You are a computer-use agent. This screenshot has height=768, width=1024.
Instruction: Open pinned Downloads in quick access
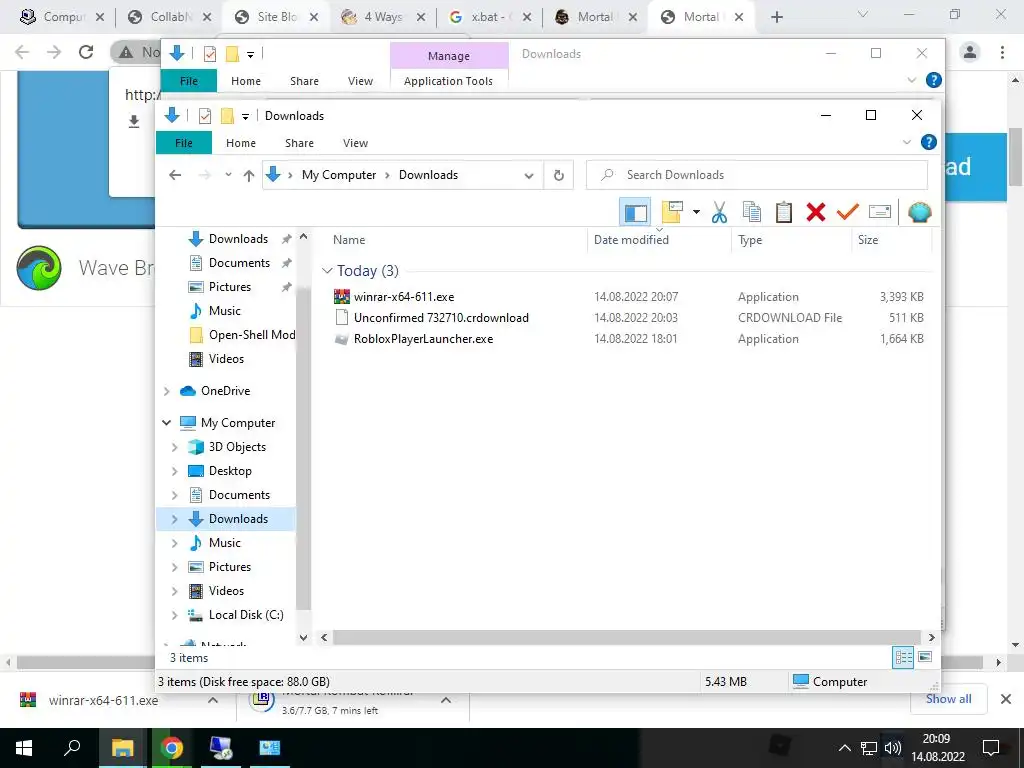tap(238, 239)
